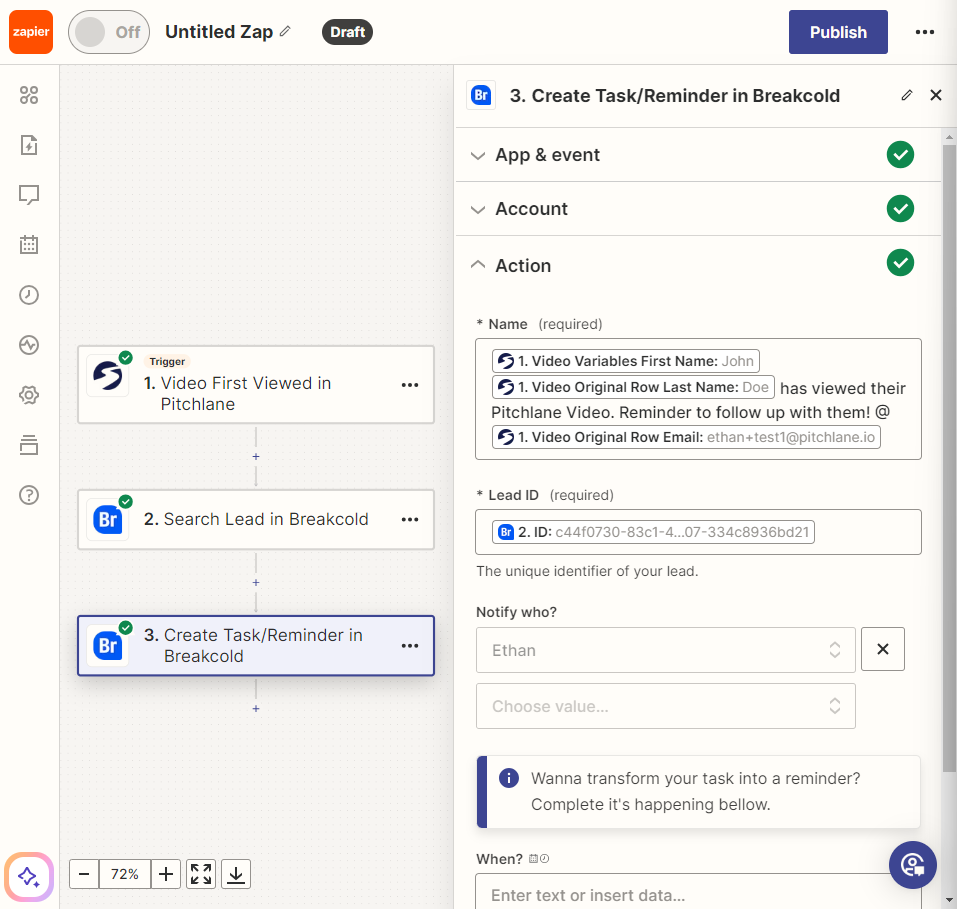The width and height of the screenshot is (957, 909).
Task: Click the 72% zoom level field
Action: pyautogui.click(x=125, y=874)
